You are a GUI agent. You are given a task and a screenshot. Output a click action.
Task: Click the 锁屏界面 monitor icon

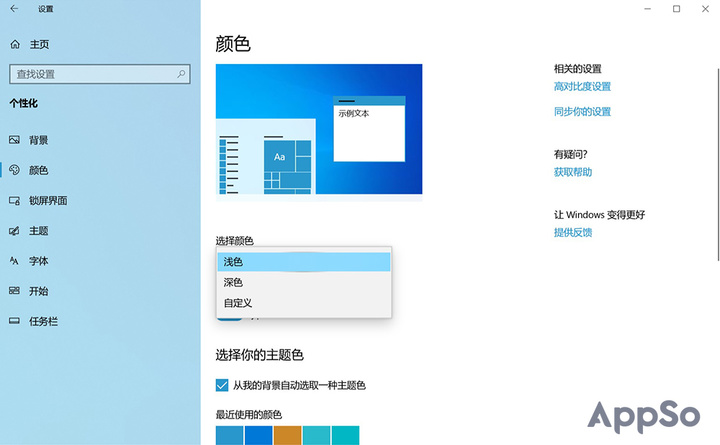pyautogui.click(x=14, y=200)
